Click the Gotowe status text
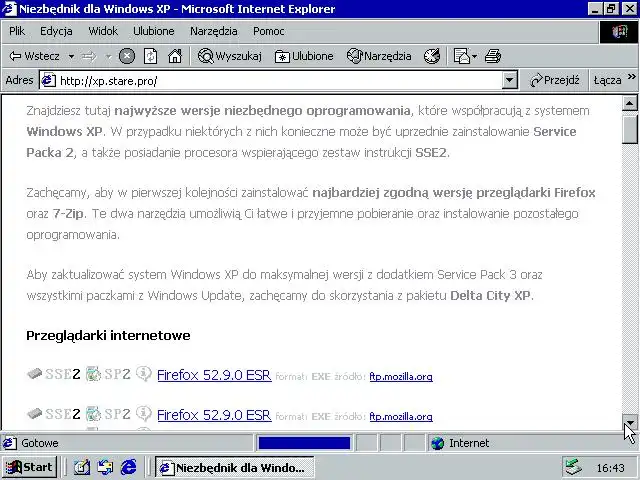 (x=40, y=443)
